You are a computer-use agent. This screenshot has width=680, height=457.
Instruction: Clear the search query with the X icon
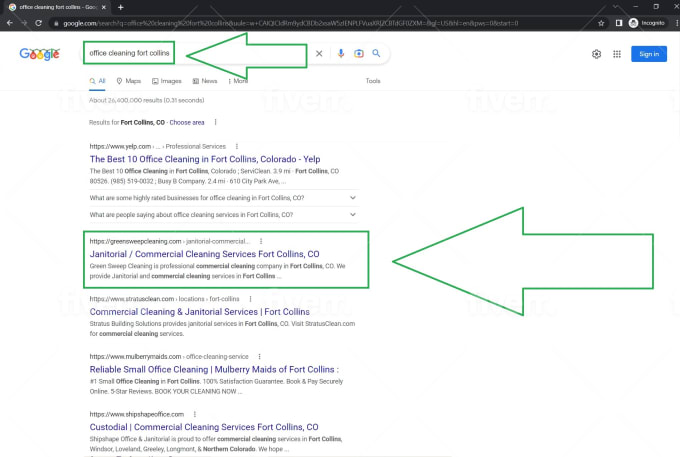tap(319, 53)
